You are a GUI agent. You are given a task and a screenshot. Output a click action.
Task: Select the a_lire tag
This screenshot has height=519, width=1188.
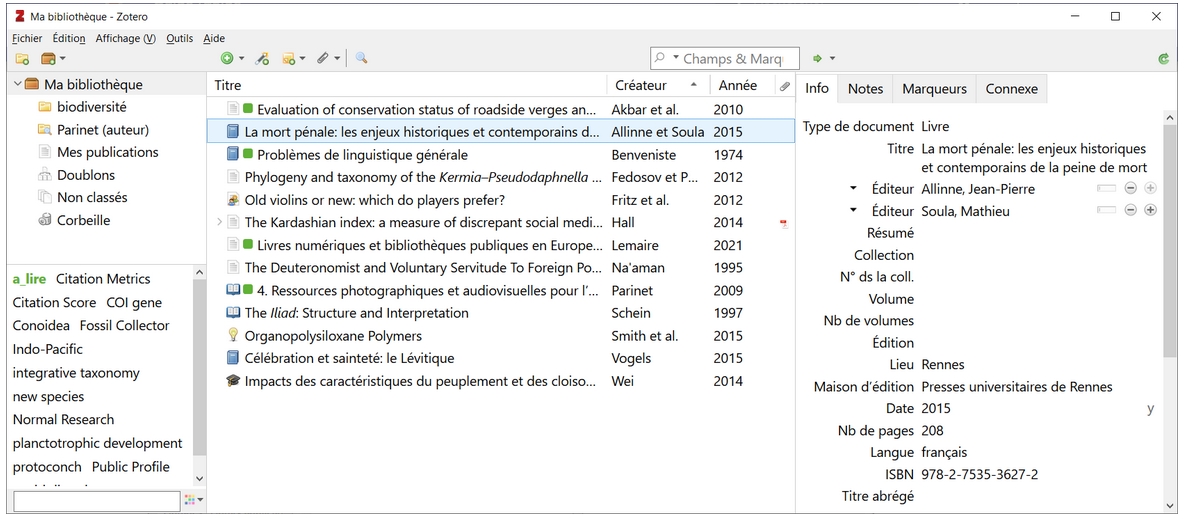point(29,279)
